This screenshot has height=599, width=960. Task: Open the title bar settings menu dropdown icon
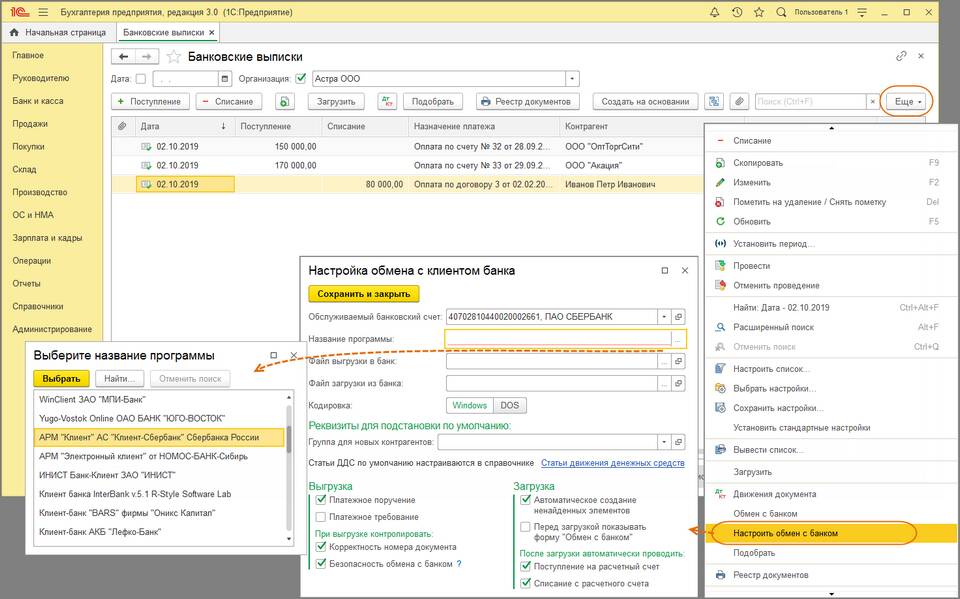(x=862, y=12)
